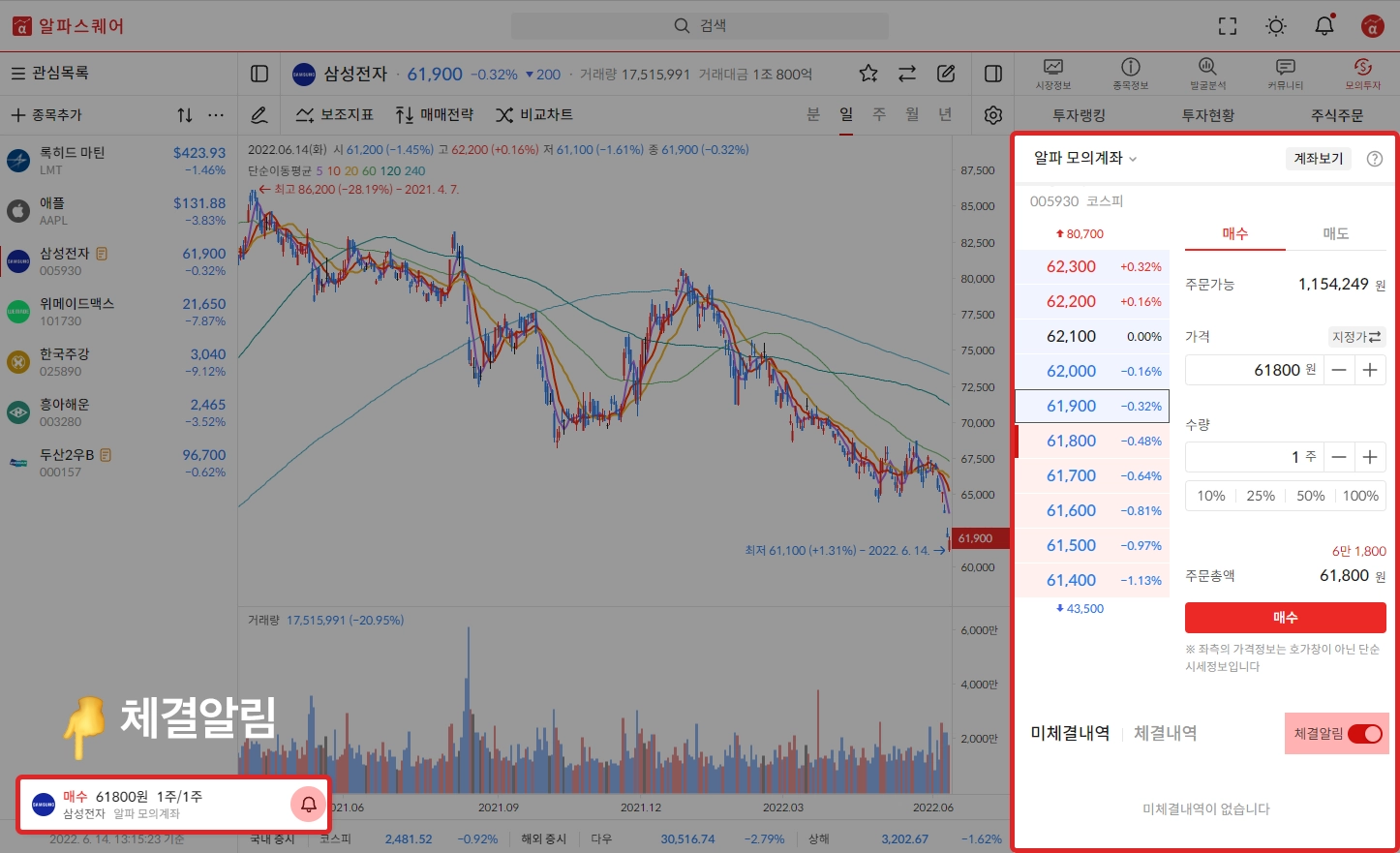Toggle the 체결알림 switch off
1400x853 pixels.
[1364, 734]
